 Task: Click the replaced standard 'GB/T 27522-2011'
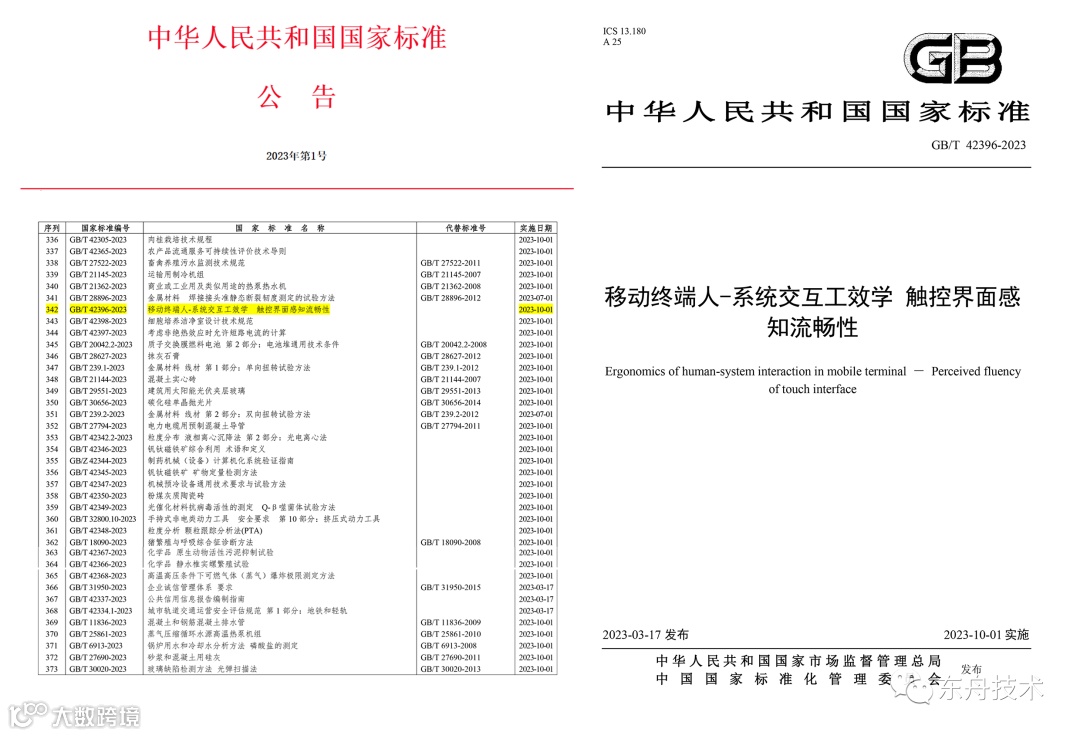(x=450, y=263)
